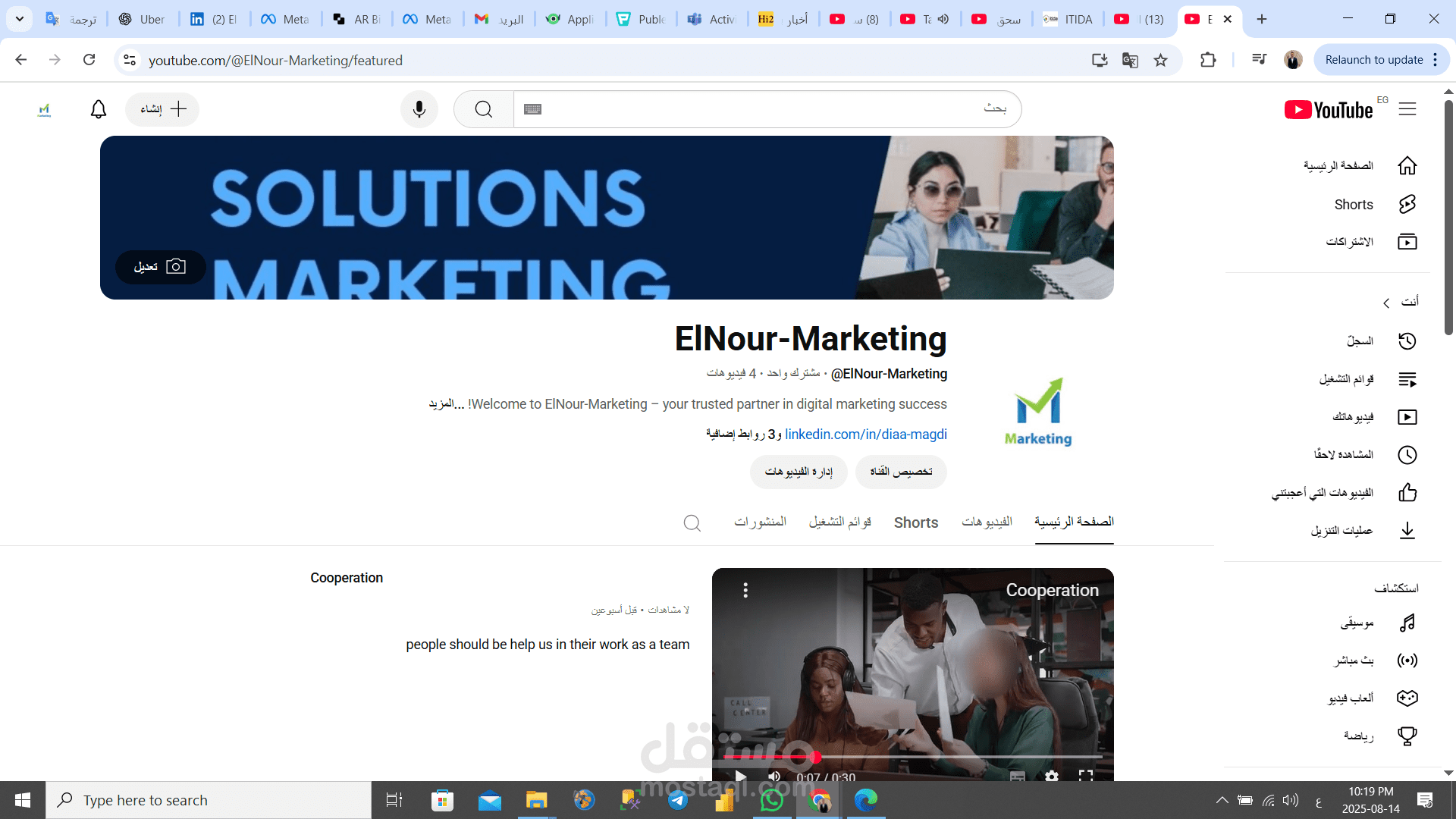Open Chrome extensions puzzle icon
1456x819 pixels.
[1208, 60]
